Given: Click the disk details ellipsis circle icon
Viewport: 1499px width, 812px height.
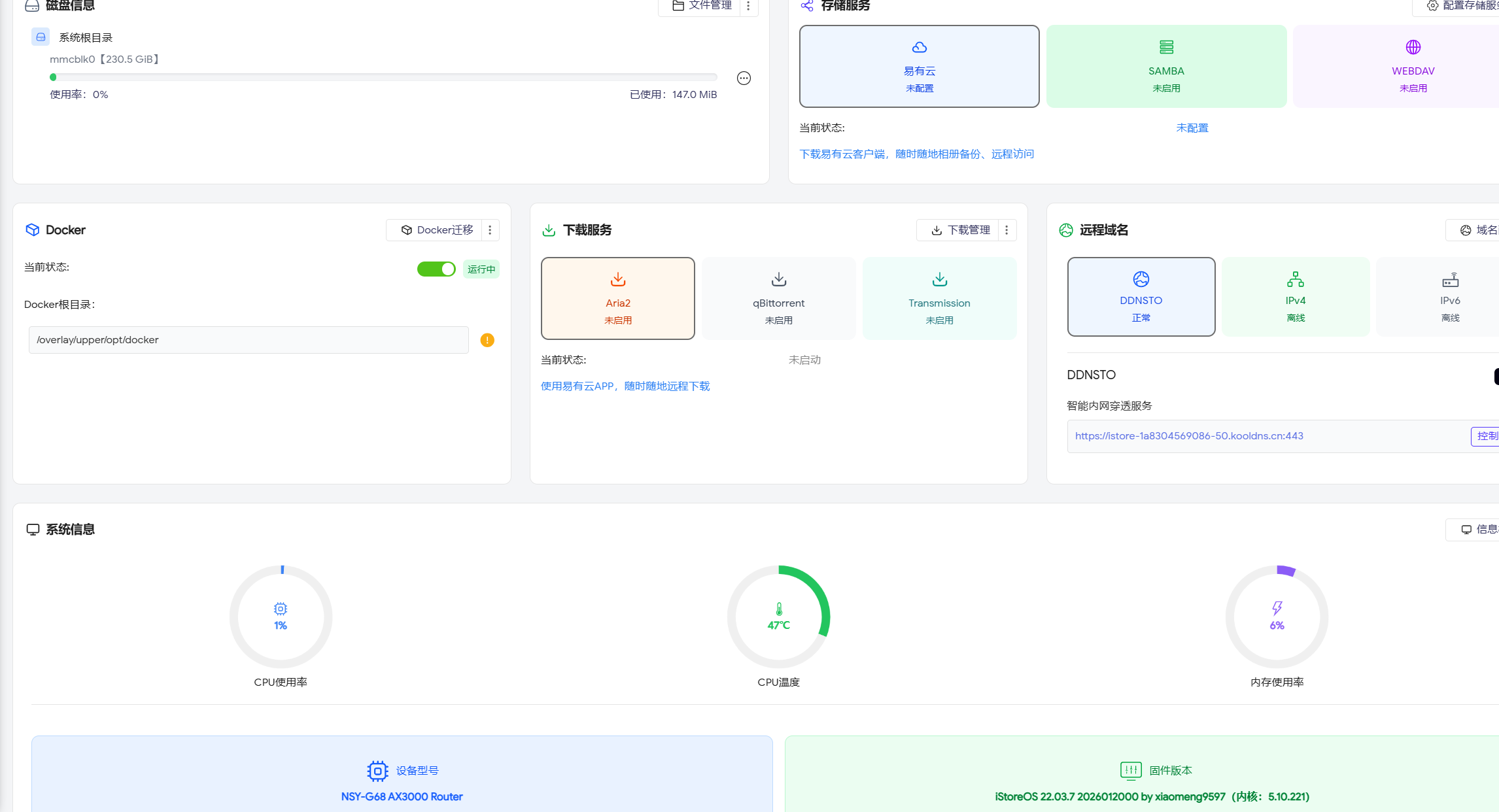Looking at the screenshot, I should tap(744, 78).
